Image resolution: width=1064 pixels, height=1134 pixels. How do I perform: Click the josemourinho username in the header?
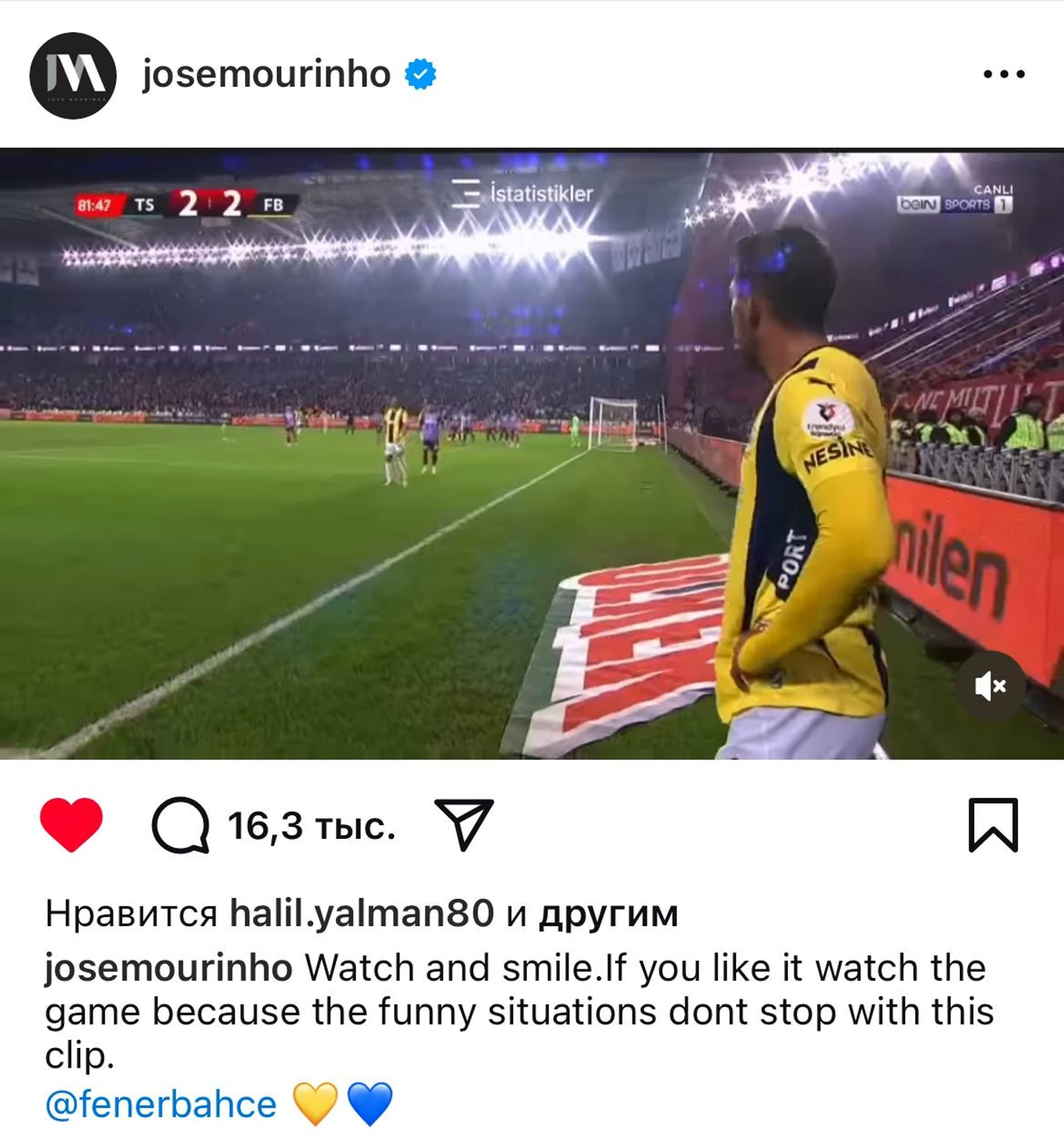[x=266, y=74]
